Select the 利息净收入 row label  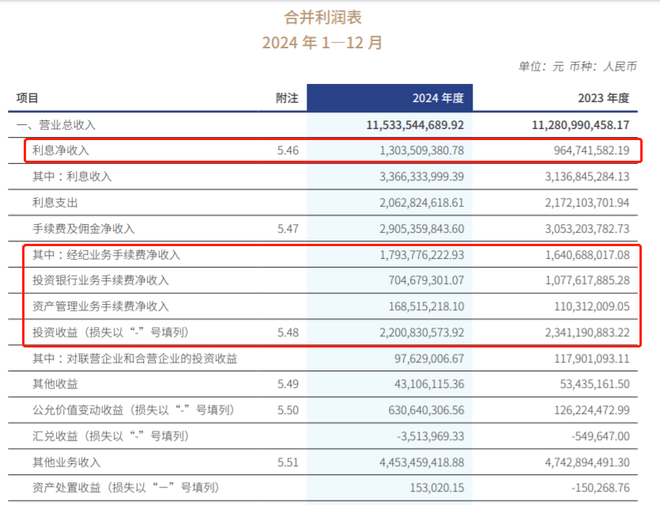[61, 150]
